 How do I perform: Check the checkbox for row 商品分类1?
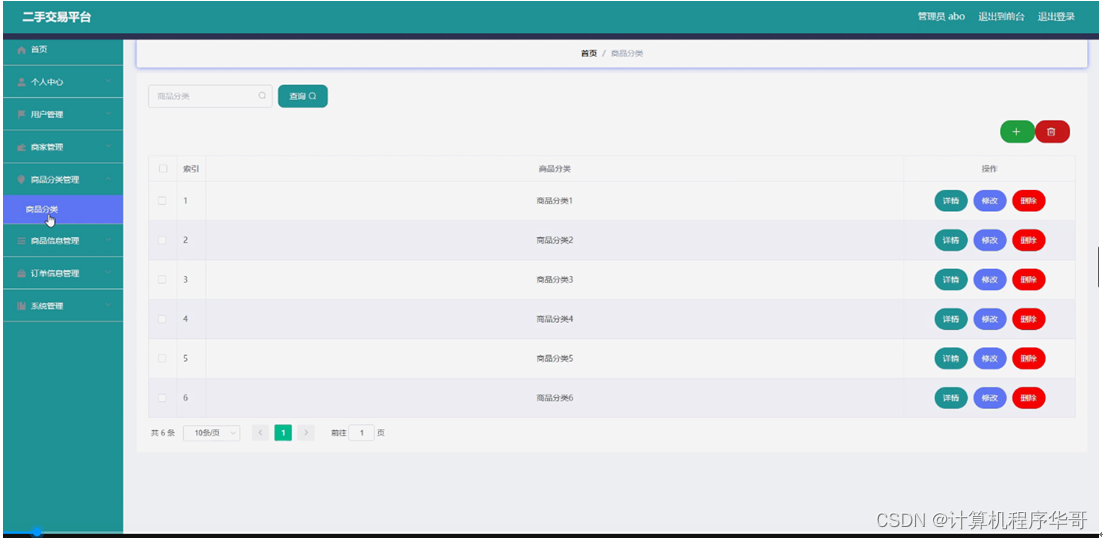point(162,201)
